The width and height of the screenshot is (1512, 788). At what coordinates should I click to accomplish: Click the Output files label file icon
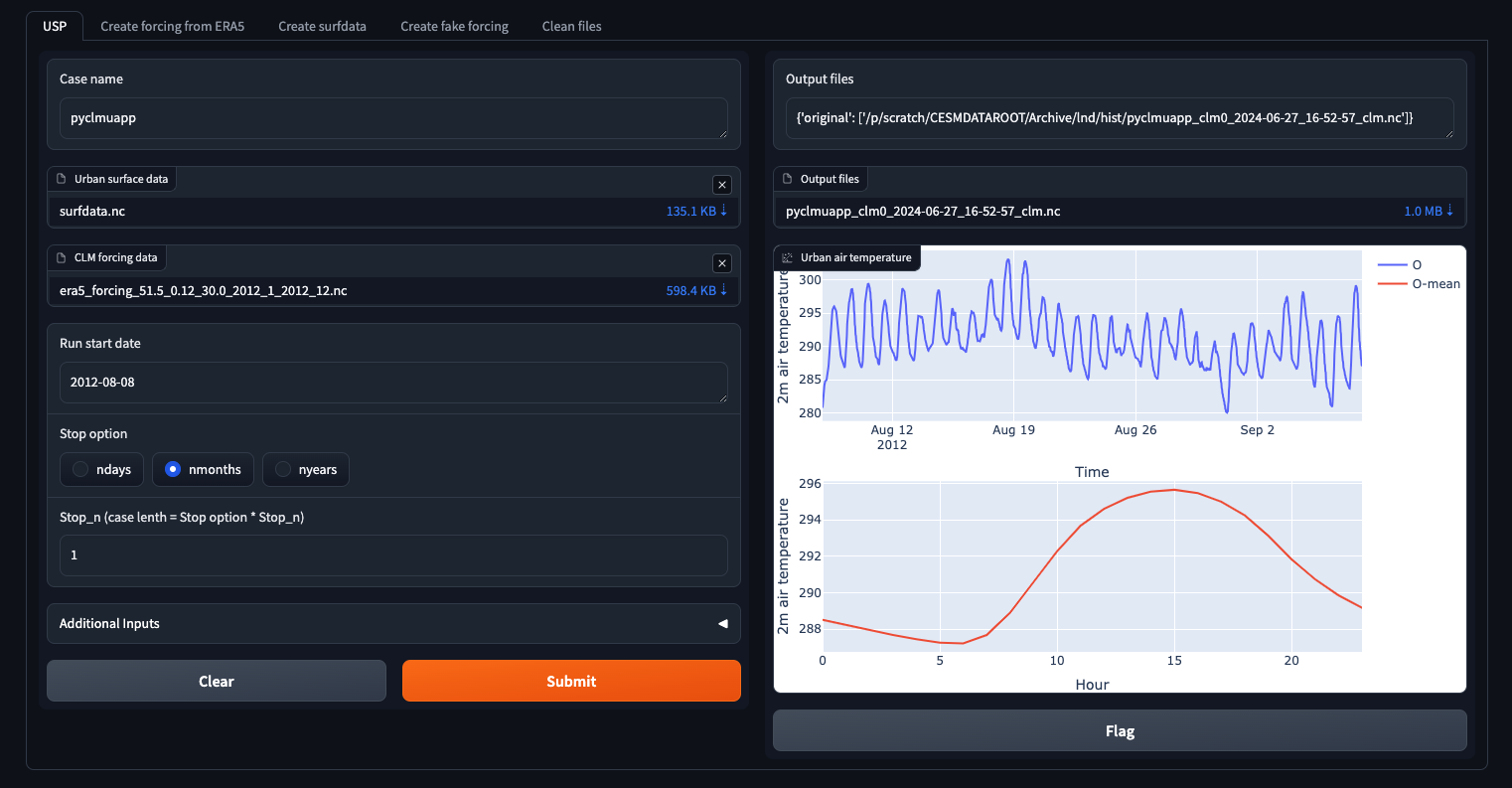(788, 179)
